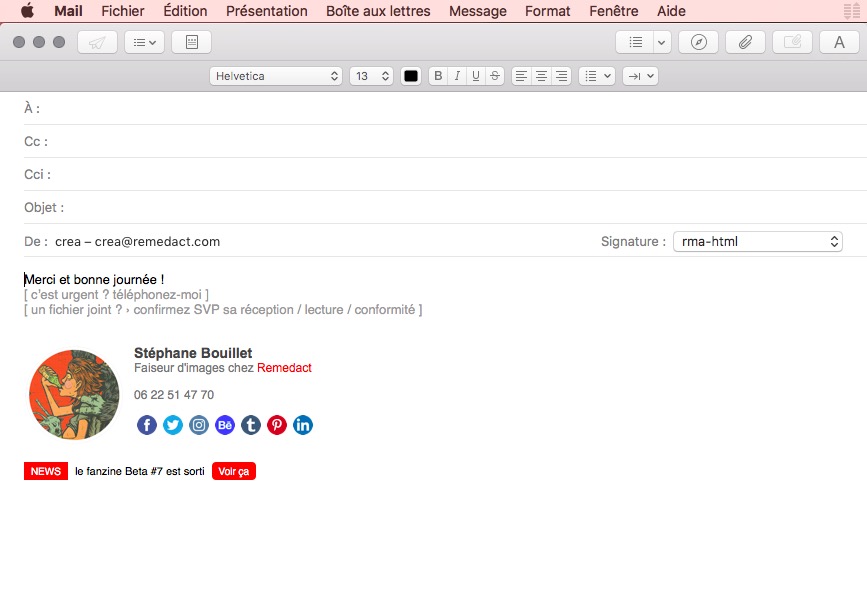Click the Send paper plane icon
Screen dimensions: 867x592
96,41
